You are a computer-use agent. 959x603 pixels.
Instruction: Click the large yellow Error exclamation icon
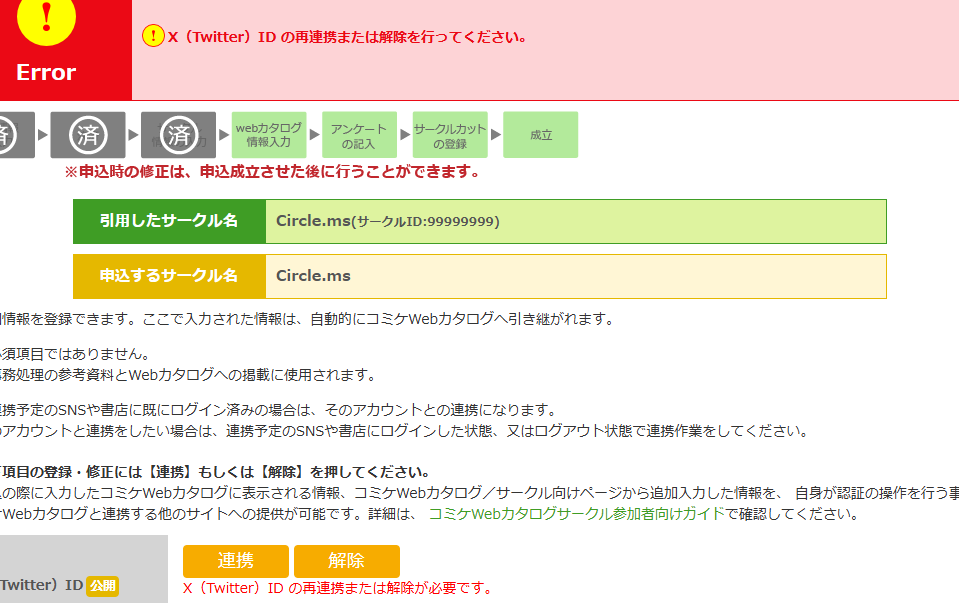(x=46, y=20)
